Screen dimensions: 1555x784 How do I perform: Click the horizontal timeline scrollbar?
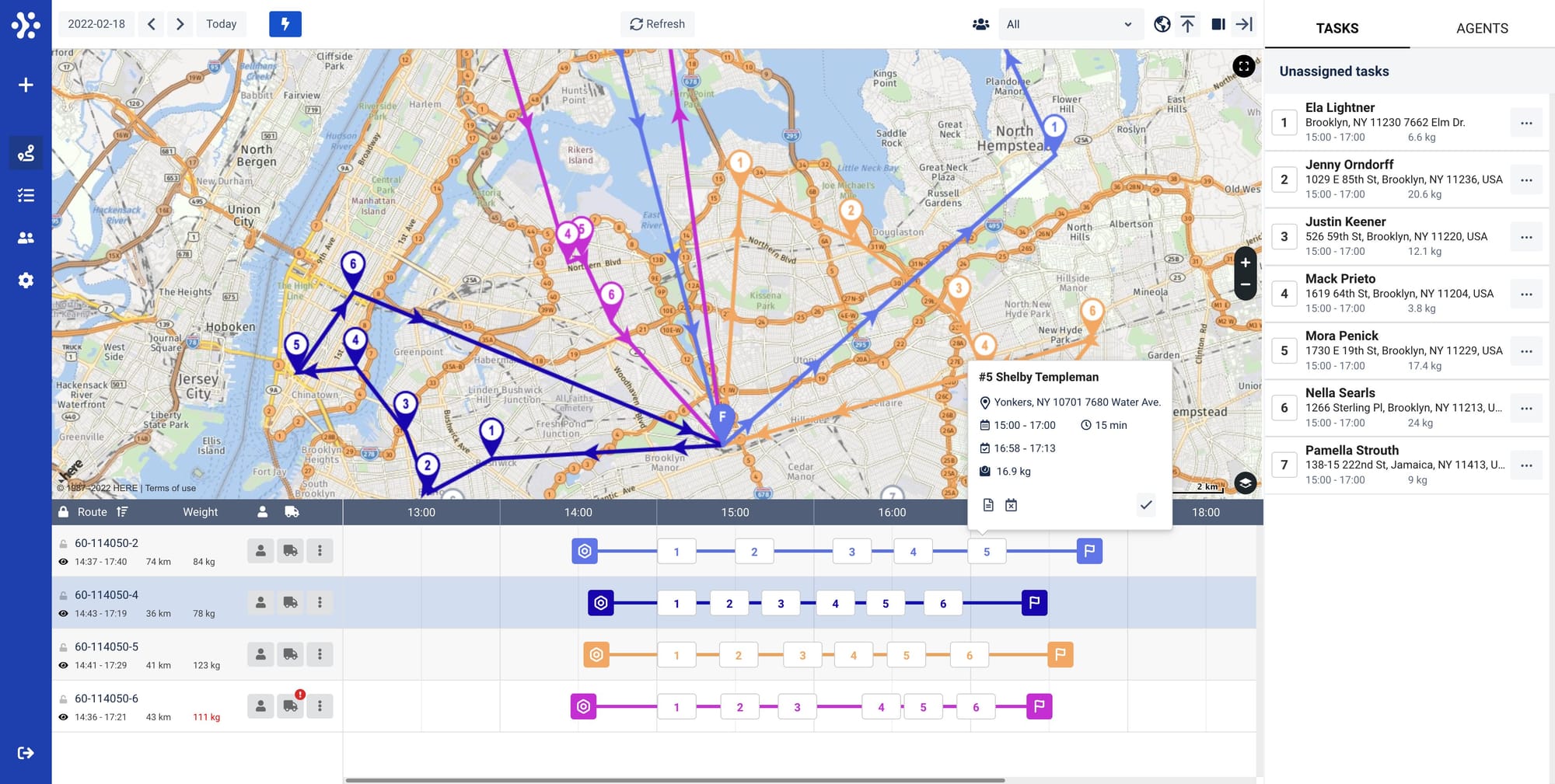(674, 780)
